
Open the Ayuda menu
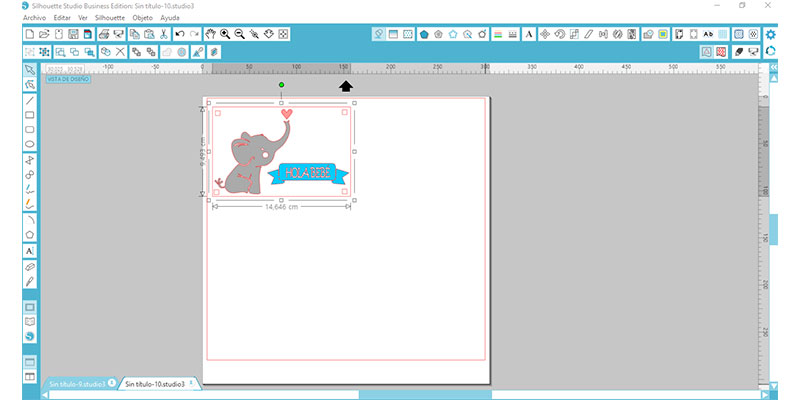pyautogui.click(x=170, y=18)
